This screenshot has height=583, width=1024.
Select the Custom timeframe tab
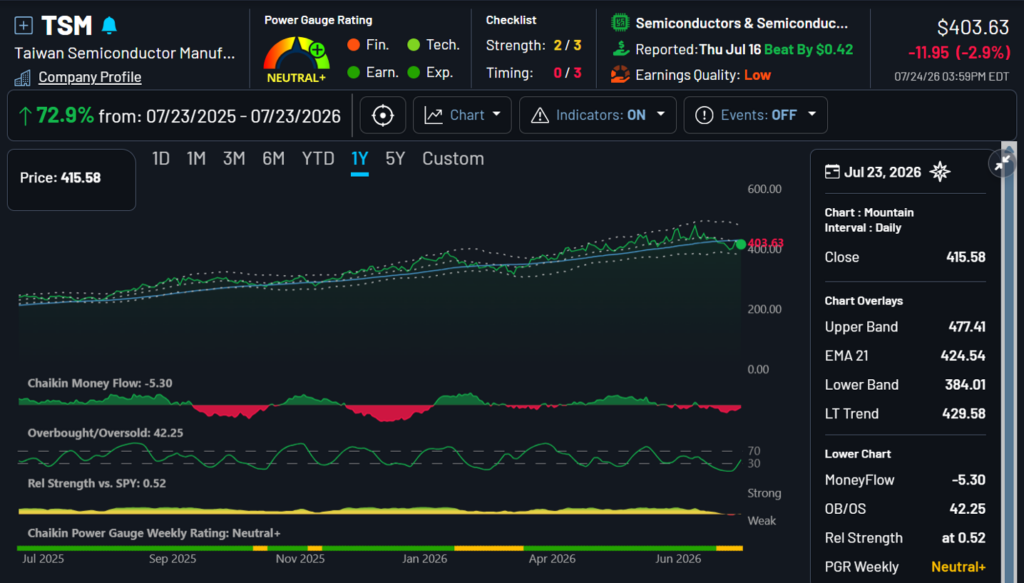(x=453, y=159)
